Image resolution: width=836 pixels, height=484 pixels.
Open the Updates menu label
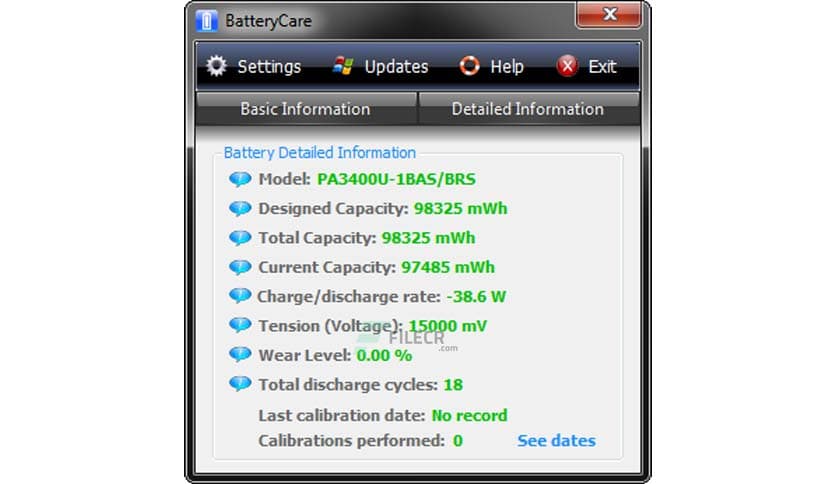pyautogui.click(x=396, y=67)
